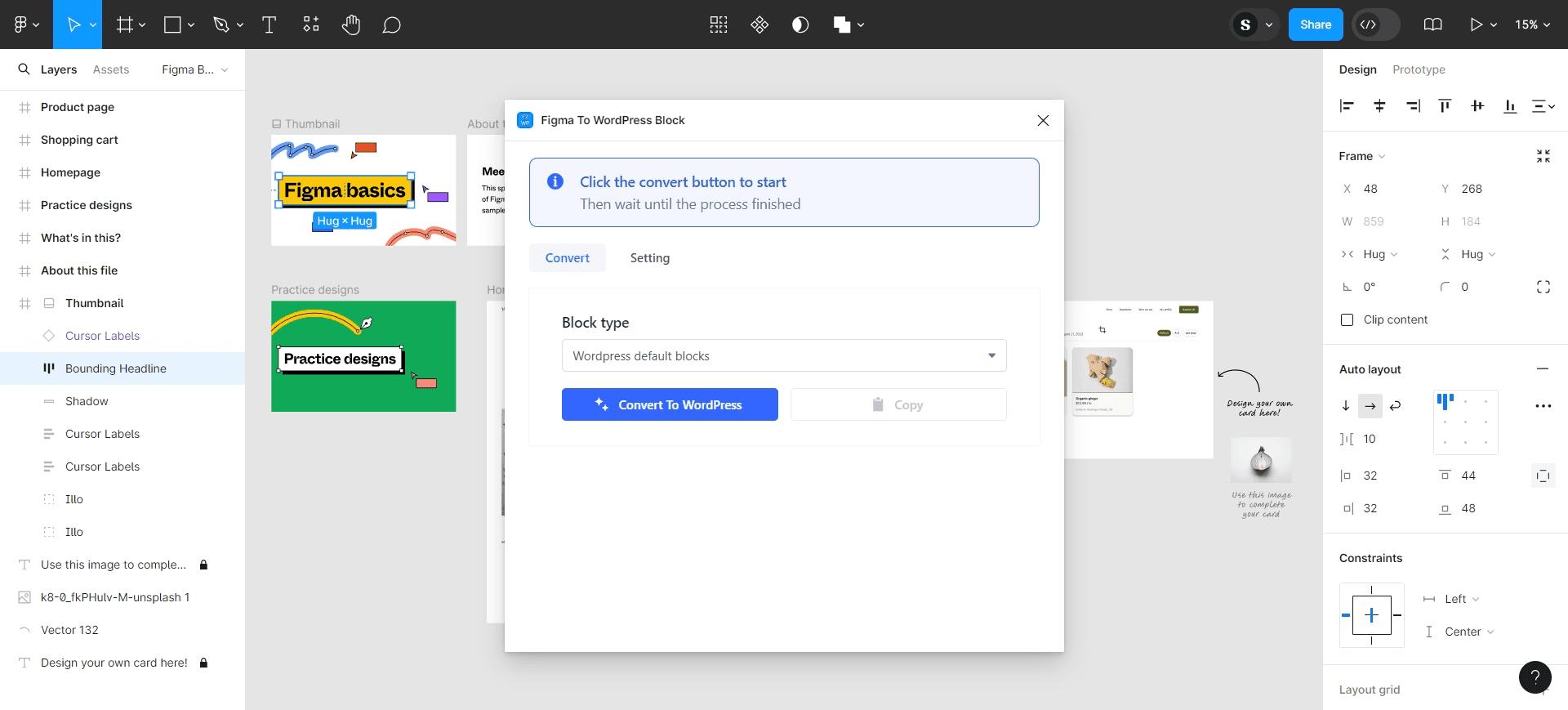Click the Use as mask icon
This screenshot has width=1568, height=710.
pyautogui.click(x=800, y=25)
